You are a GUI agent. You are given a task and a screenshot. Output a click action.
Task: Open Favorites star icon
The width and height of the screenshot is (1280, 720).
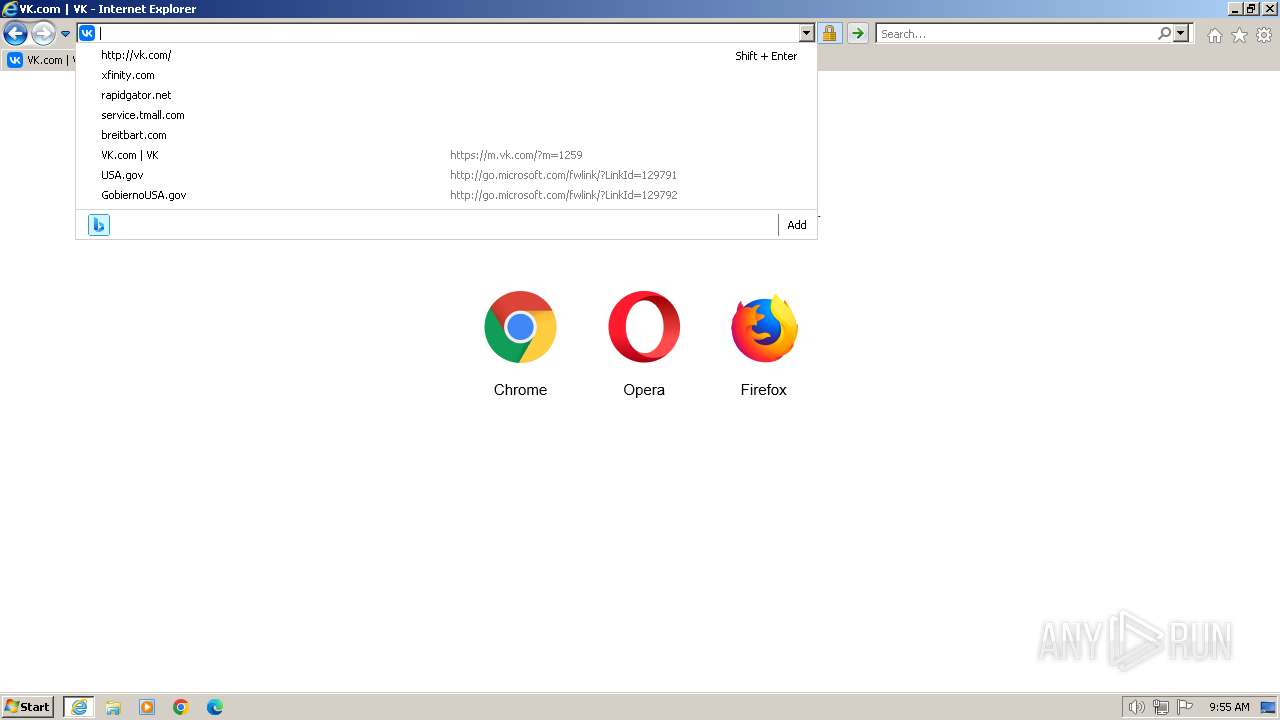[1239, 35]
